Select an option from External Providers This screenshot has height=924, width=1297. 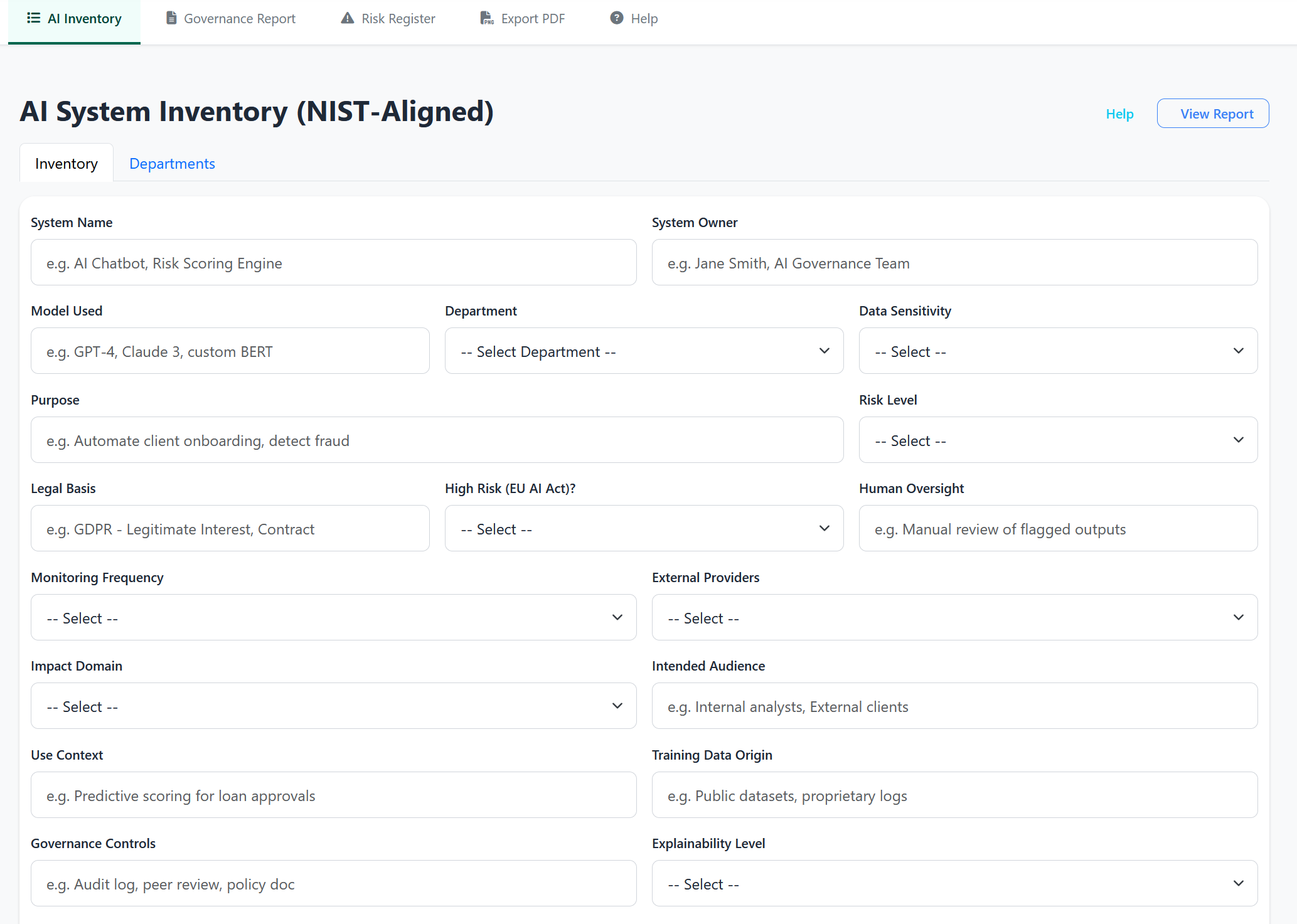point(954,617)
